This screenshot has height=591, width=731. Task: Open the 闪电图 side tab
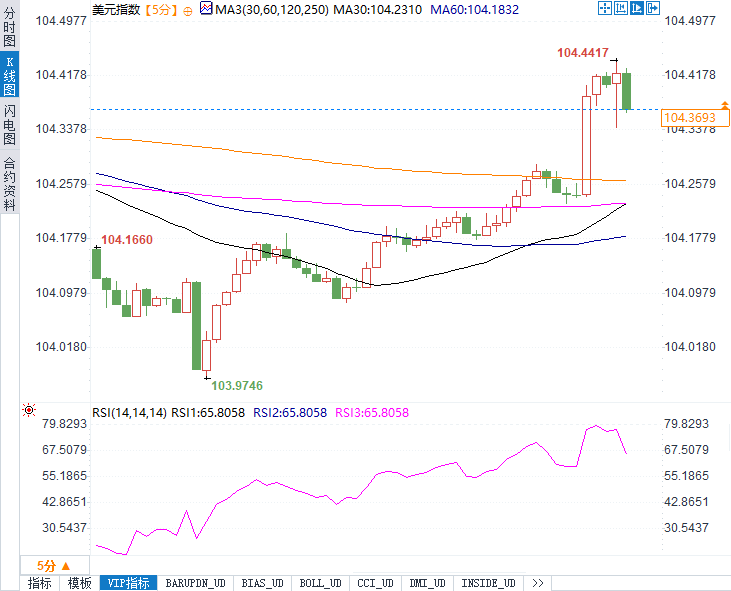click(x=9, y=125)
